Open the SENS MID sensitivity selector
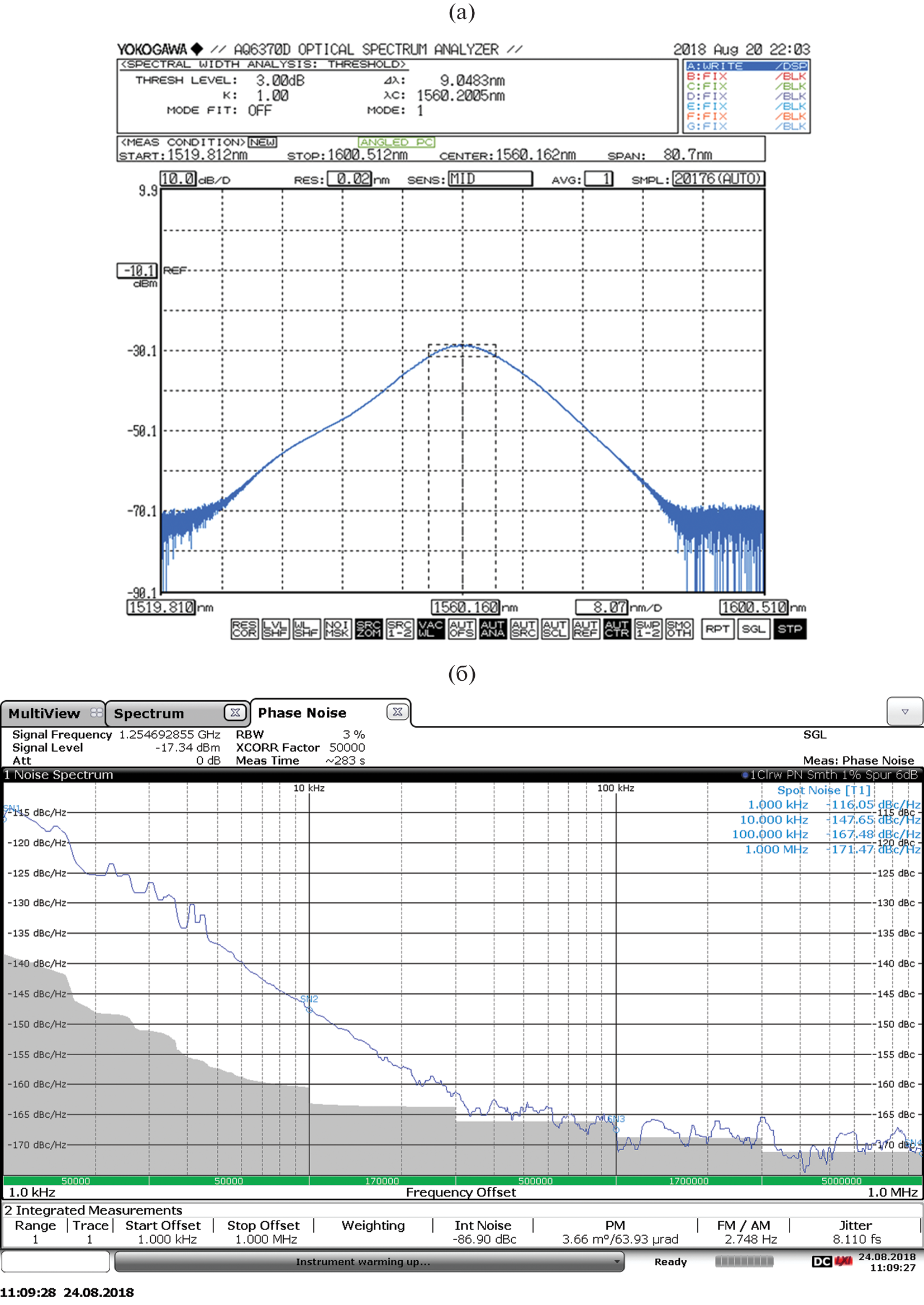 [490, 179]
